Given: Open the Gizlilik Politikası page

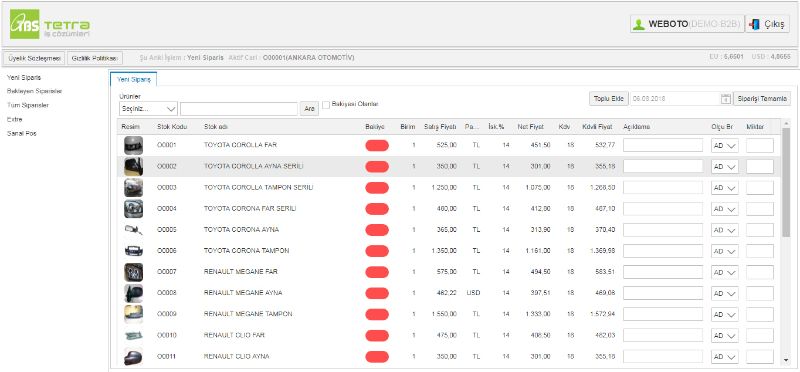Looking at the screenshot, I should point(95,58).
